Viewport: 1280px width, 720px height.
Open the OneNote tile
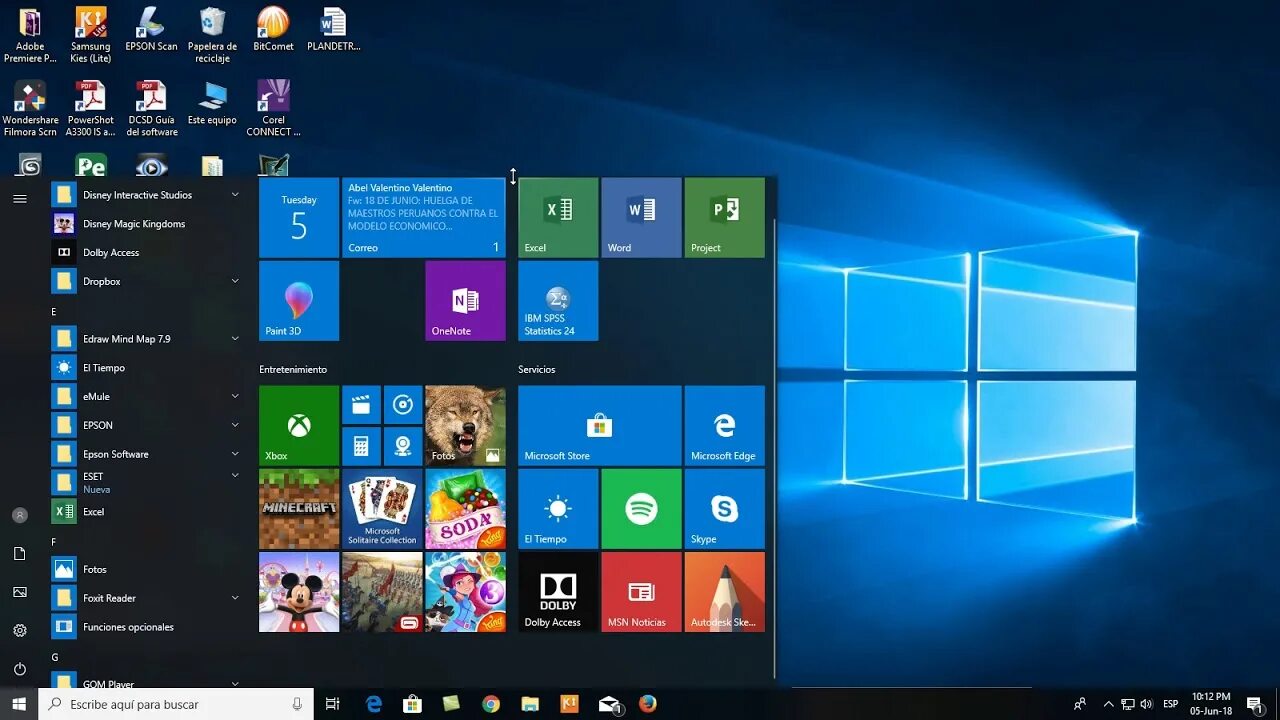tap(465, 301)
